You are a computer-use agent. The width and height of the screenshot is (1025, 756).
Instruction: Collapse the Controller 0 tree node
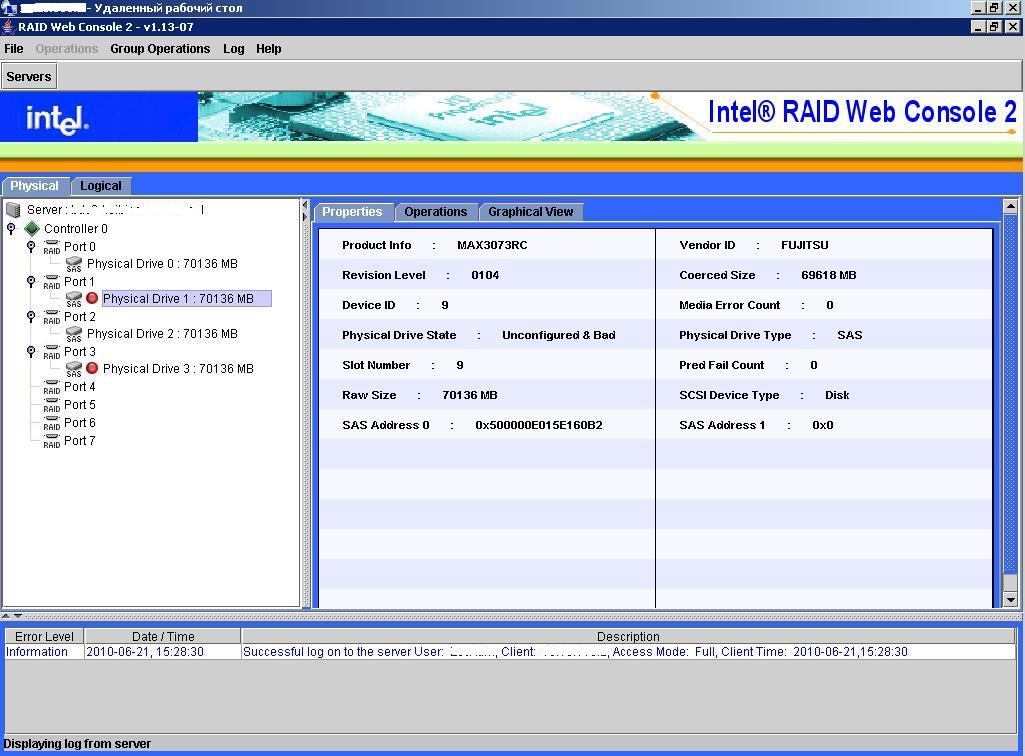tap(11, 229)
